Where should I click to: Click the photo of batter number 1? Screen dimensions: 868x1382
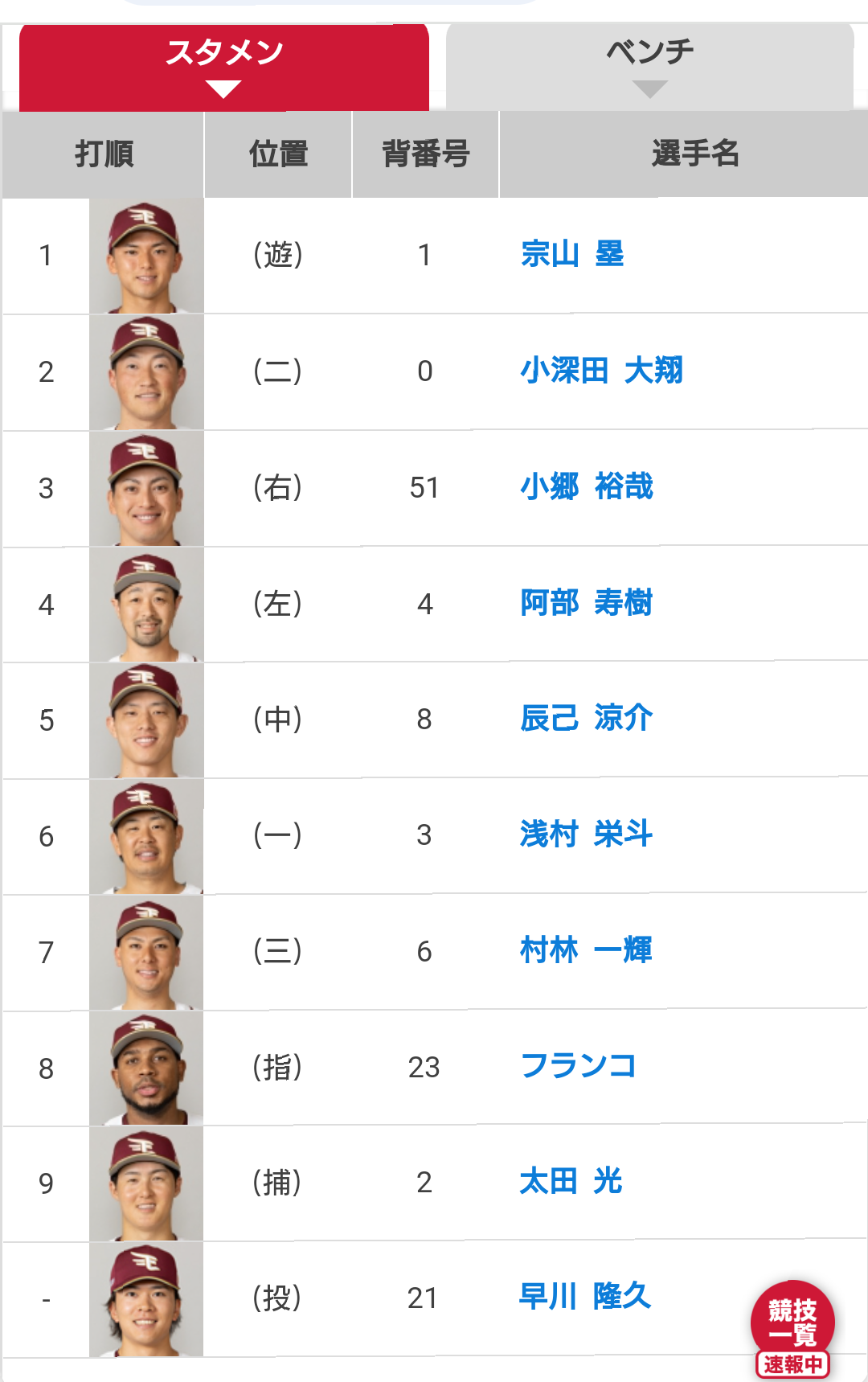point(146,256)
